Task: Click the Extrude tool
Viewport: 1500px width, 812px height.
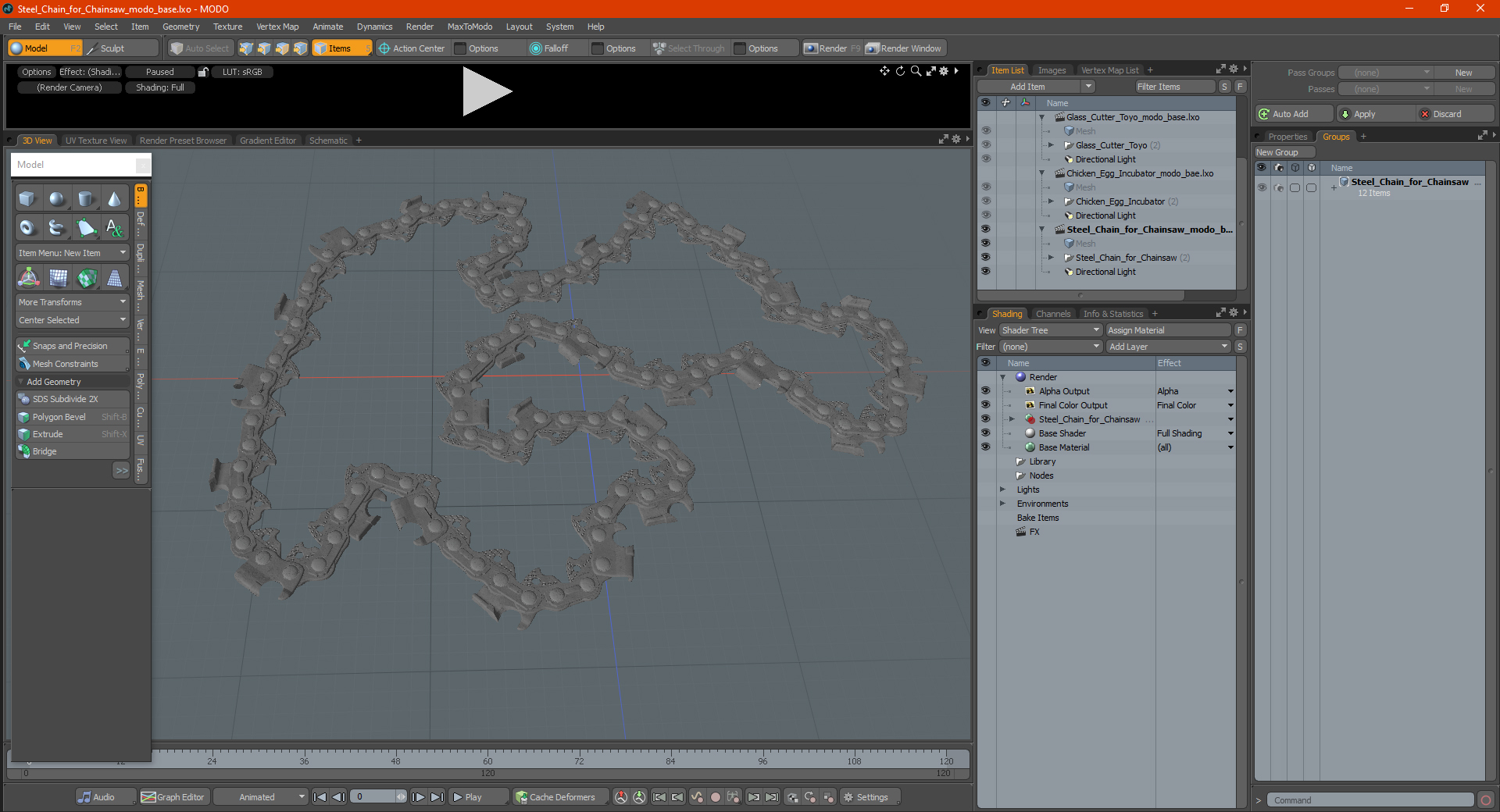Action: pyautogui.click(x=73, y=434)
